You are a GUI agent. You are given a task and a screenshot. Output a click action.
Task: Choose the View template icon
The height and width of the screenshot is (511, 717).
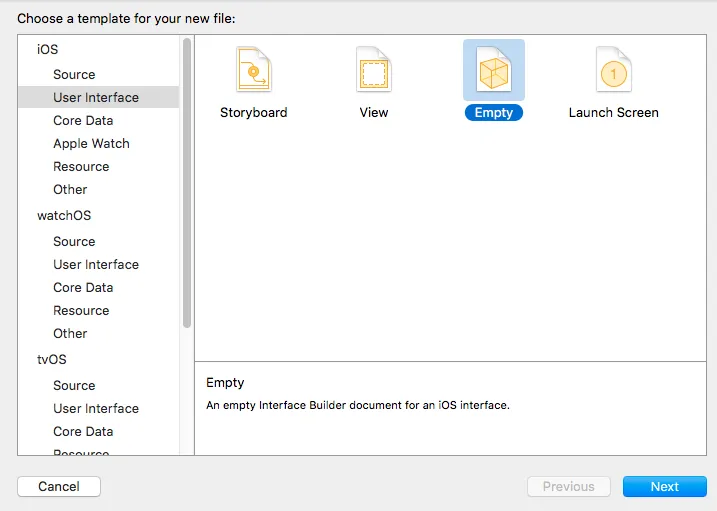click(373, 70)
